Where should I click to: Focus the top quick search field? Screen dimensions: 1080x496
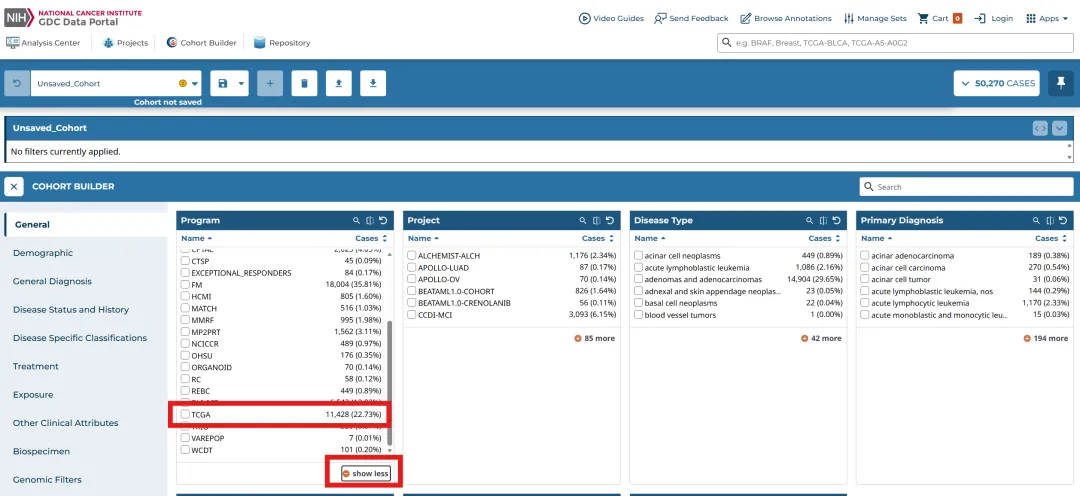(x=895, y=43)
